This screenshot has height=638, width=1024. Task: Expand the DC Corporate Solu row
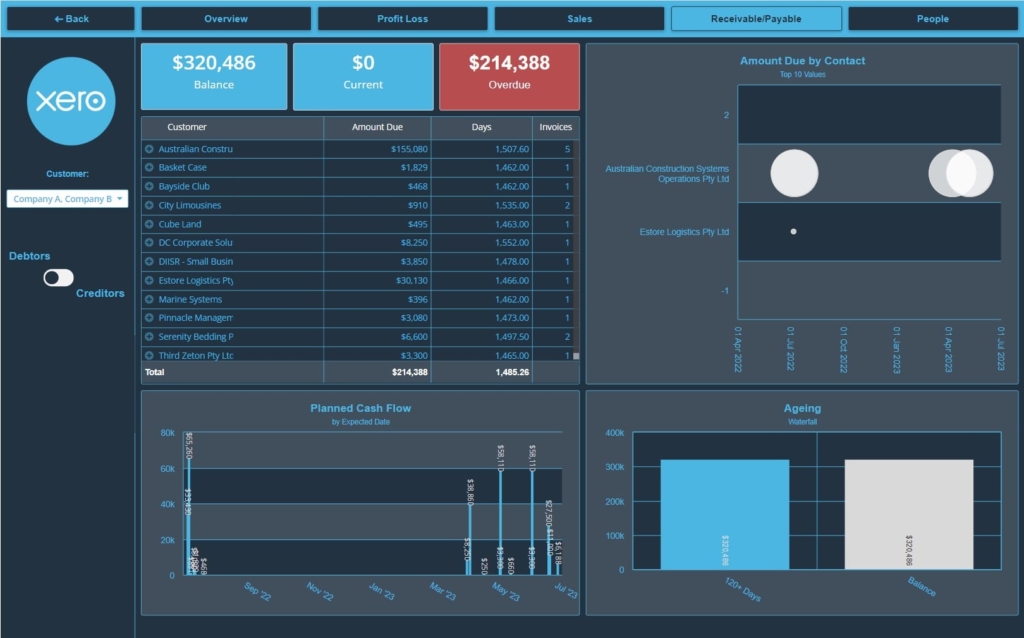point(149,242)
